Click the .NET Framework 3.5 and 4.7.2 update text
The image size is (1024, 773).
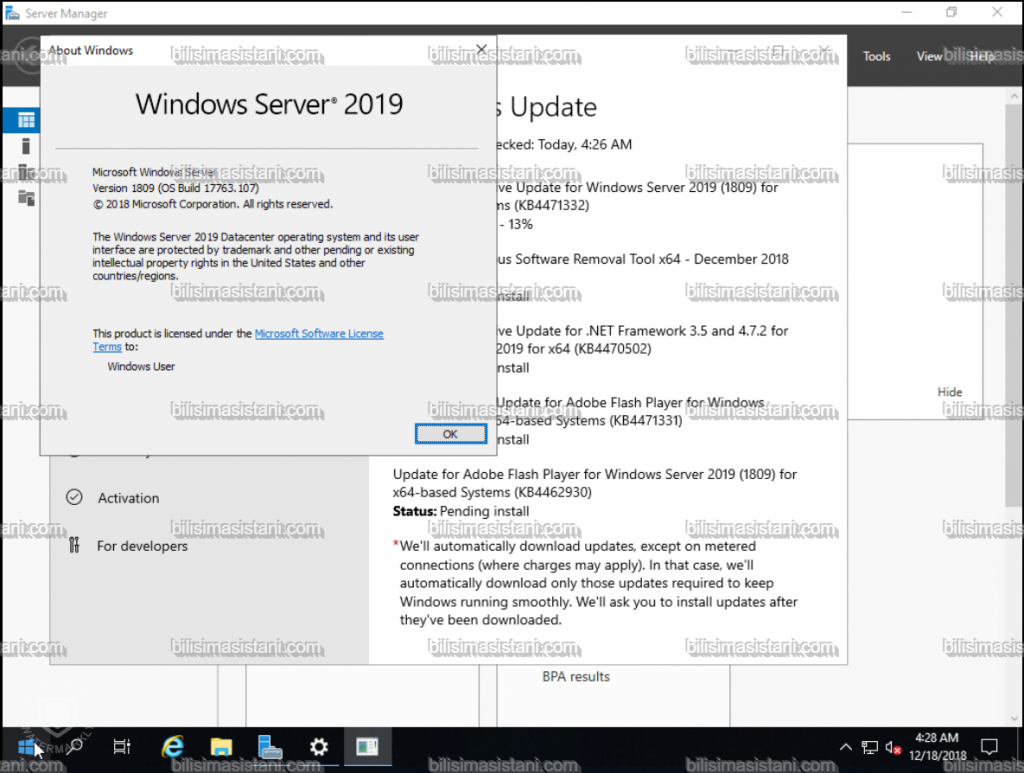click(642, 339)
